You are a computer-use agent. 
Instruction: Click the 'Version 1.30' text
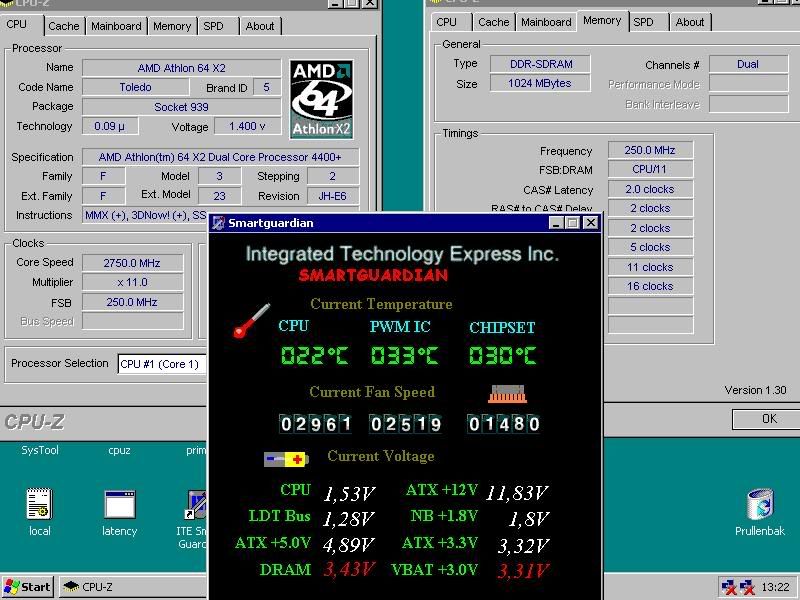pos(756,390)
